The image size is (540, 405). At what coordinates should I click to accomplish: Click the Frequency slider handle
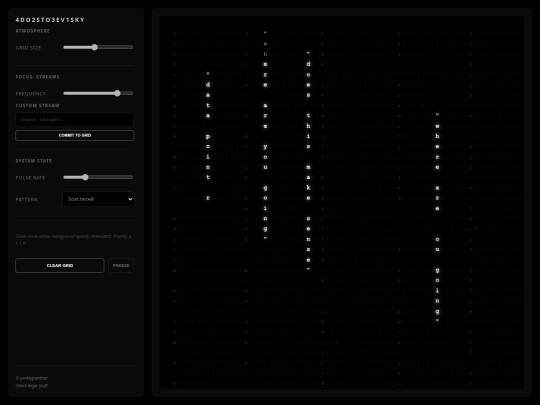coord(117,93)
